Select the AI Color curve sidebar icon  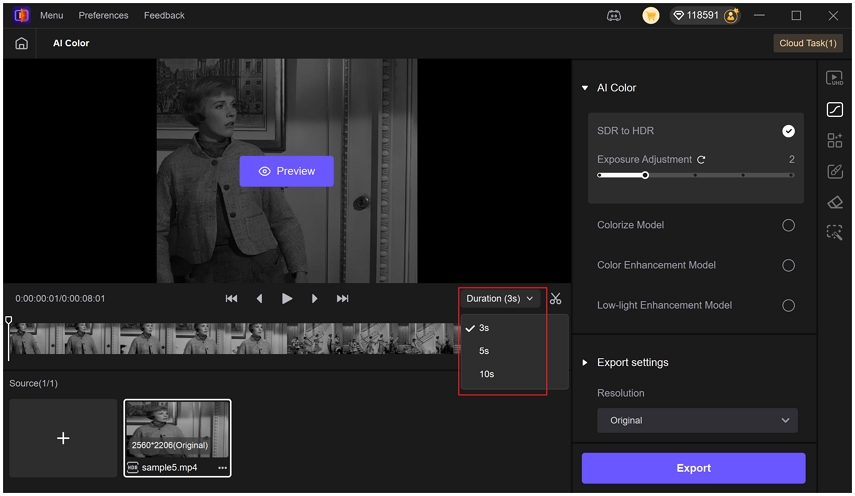click(x=834, y=110)
